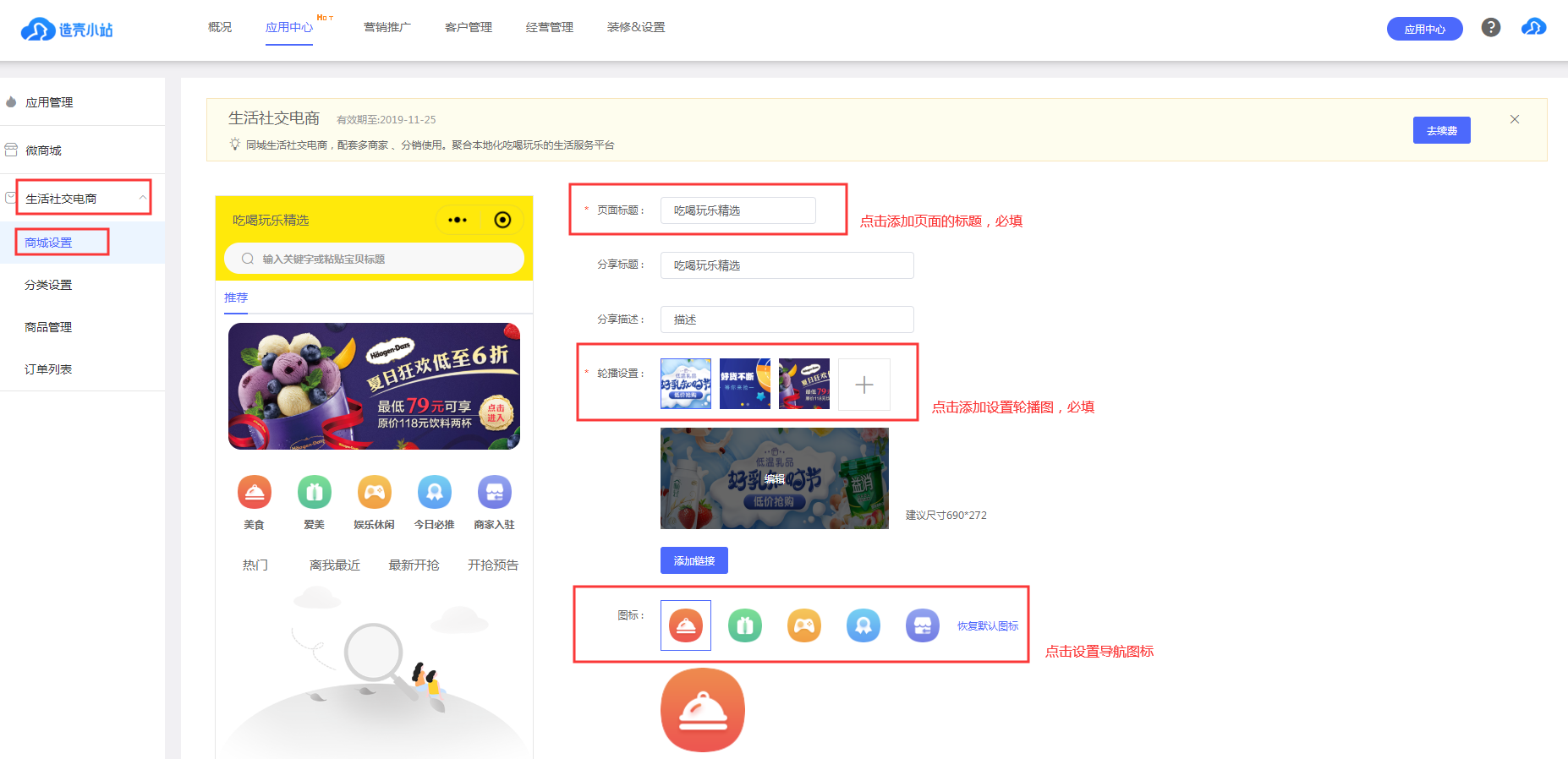1568x759 pixels.
Task: Open 分类设置 in the sidebar
Action: (48, 285)
